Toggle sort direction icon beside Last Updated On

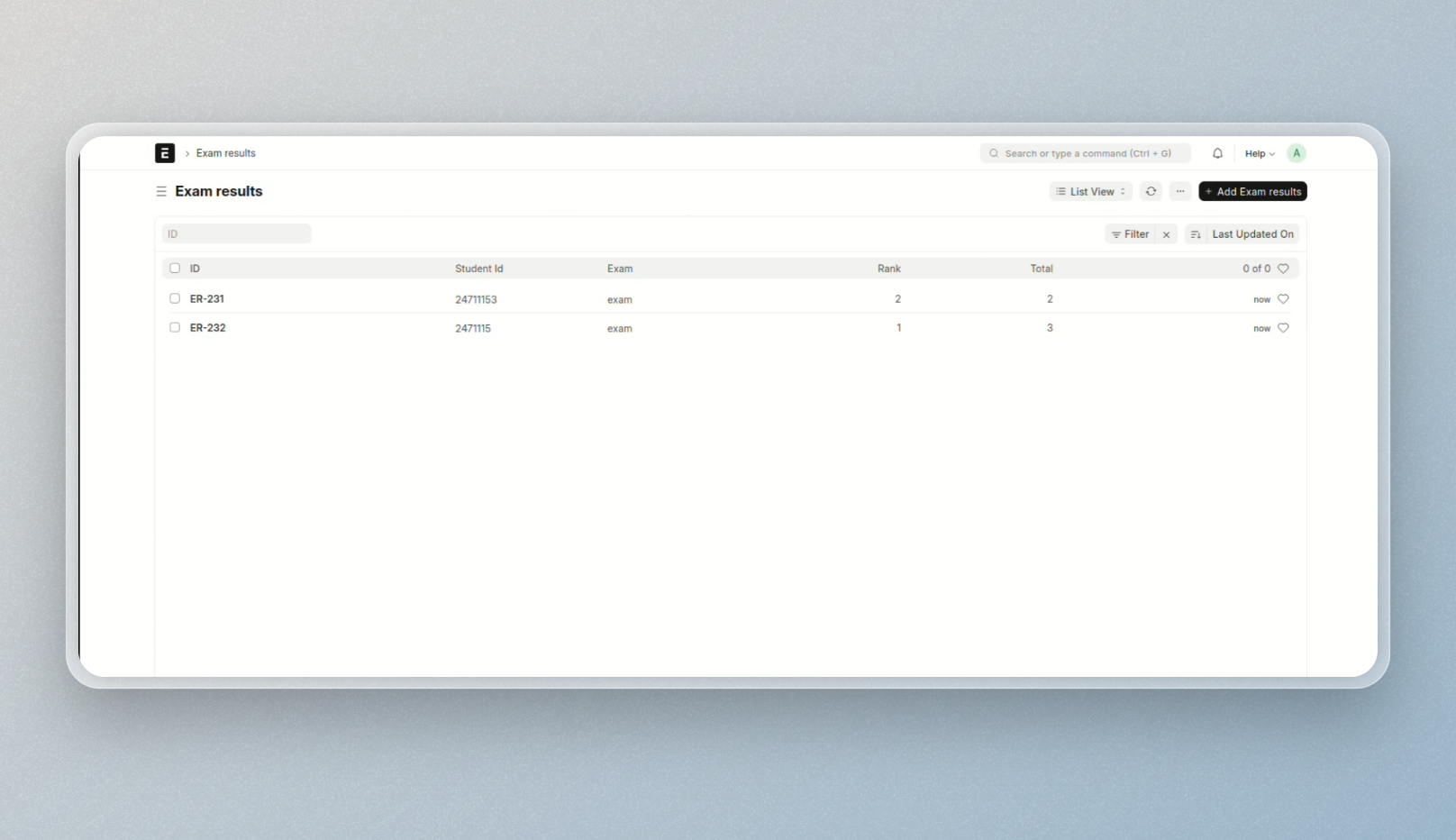click(x=1195, y=234)
